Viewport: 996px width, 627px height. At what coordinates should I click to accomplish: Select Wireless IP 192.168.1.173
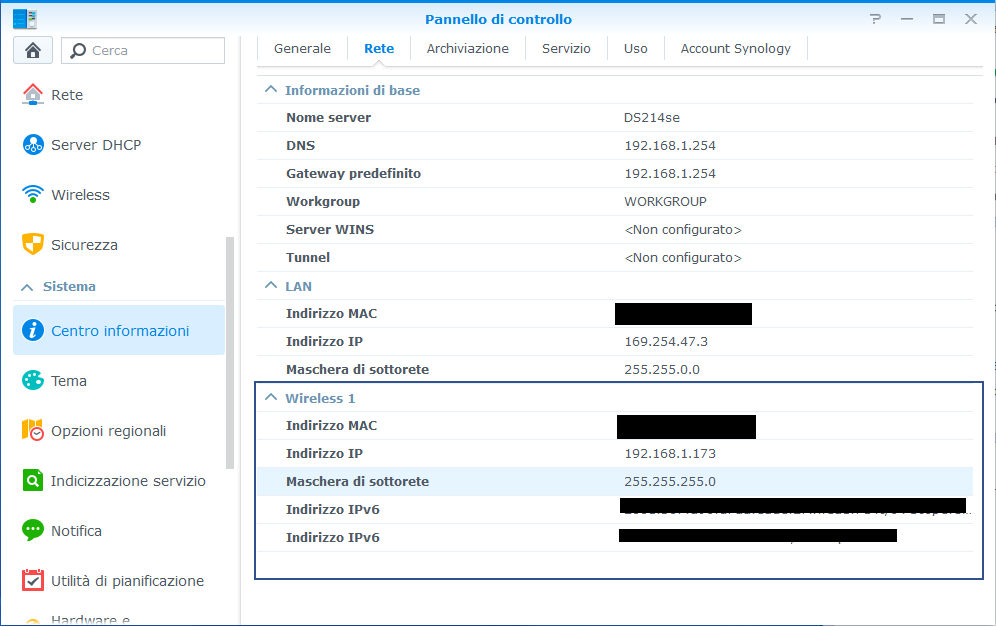670,454
